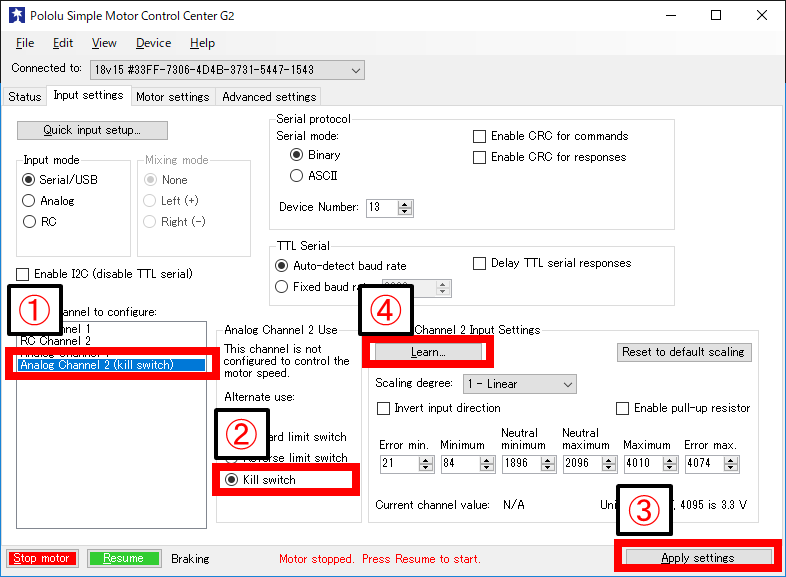Open the Edit menu
Screen dimensions: 786x577
63,43
